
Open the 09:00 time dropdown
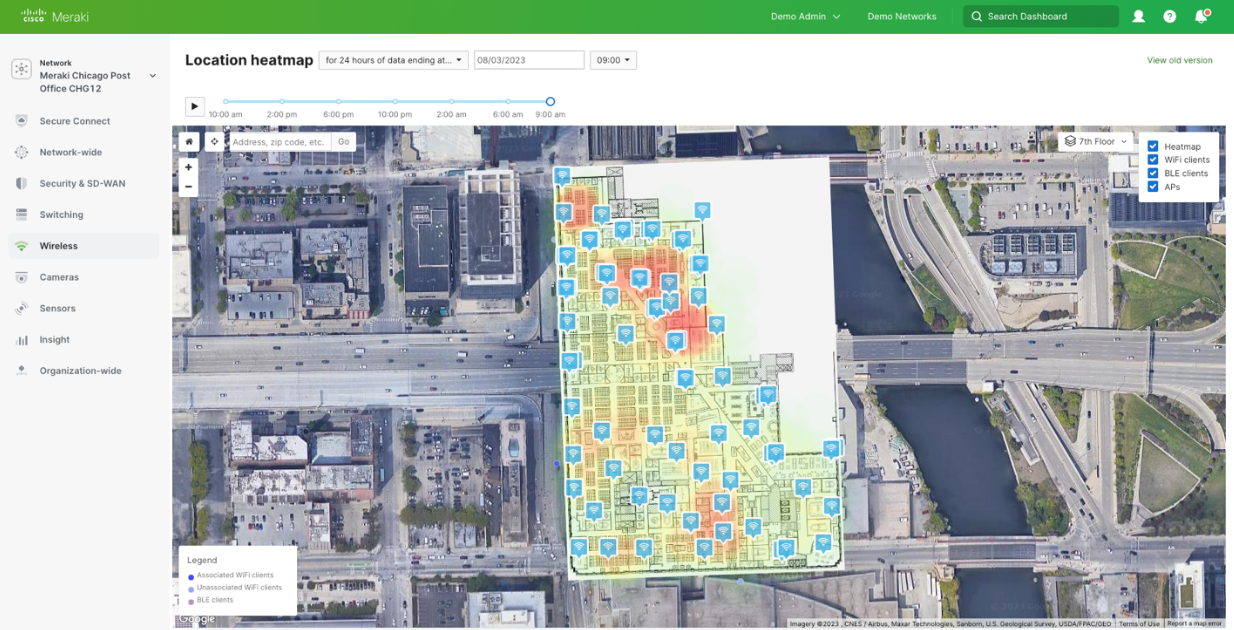613,60
